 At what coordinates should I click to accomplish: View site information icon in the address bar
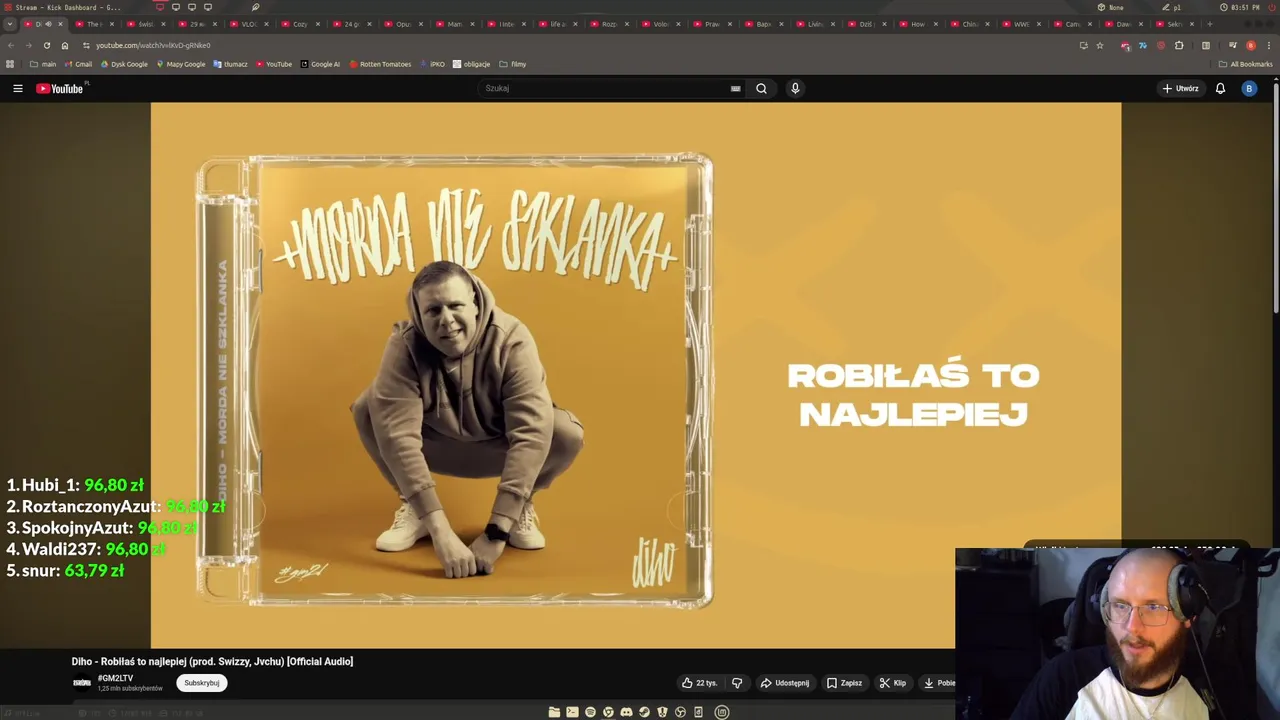[86, 45]
